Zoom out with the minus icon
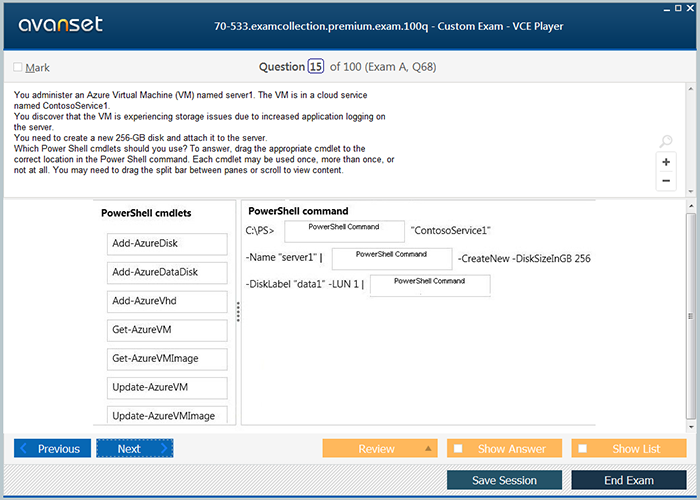 (x=666, y=181)
